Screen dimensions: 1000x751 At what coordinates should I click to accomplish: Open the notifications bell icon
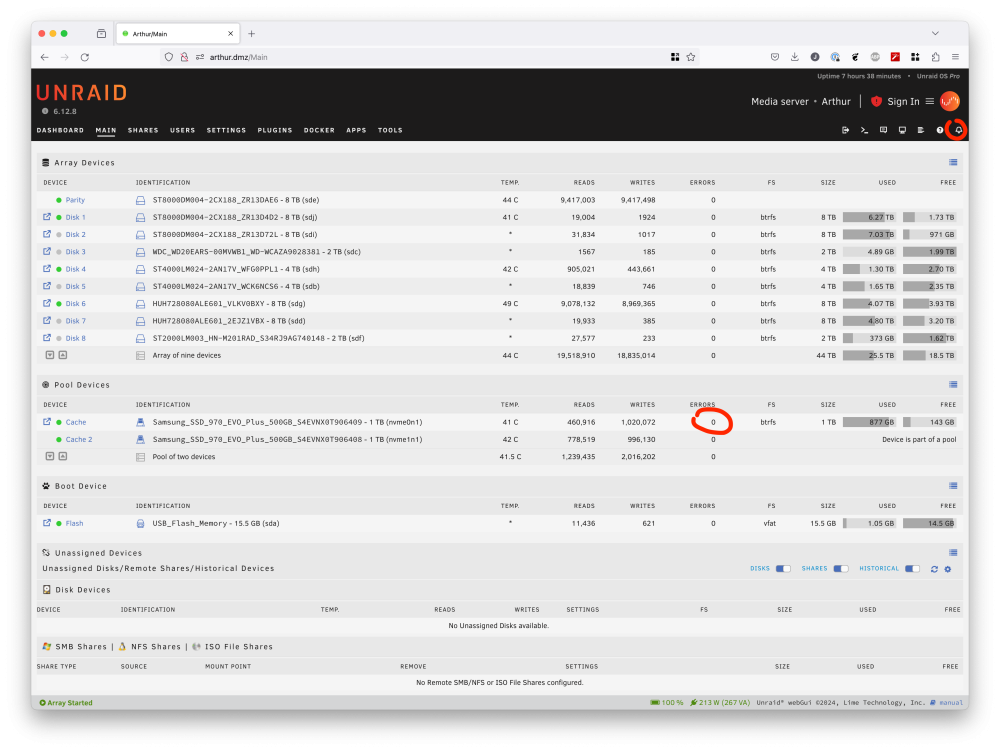[x=958, y=130]
